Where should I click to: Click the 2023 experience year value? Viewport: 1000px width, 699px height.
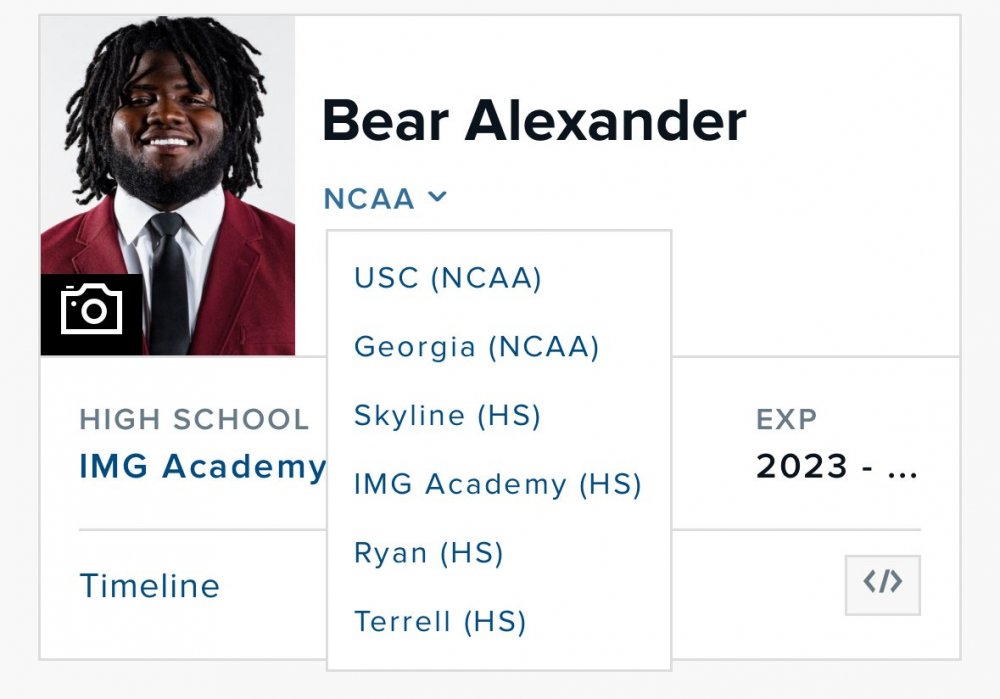coord(802,466)
